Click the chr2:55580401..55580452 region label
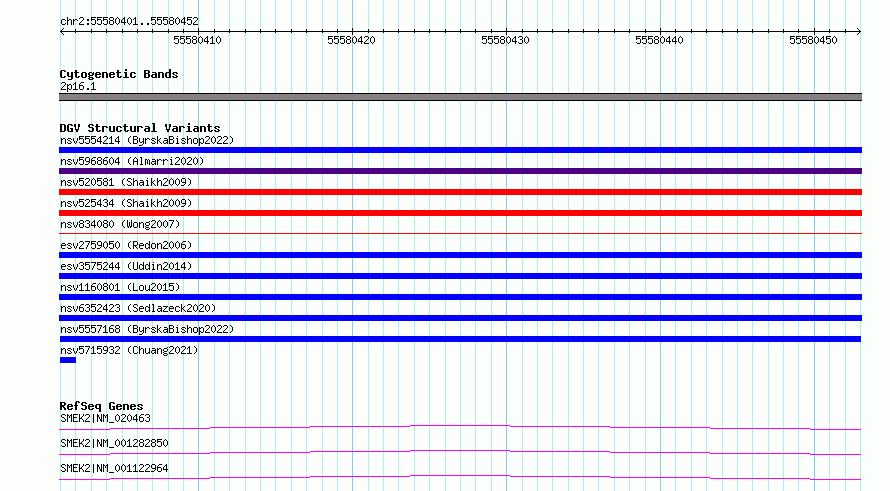This screenshot has height=491, width=890. coord(129,21)
